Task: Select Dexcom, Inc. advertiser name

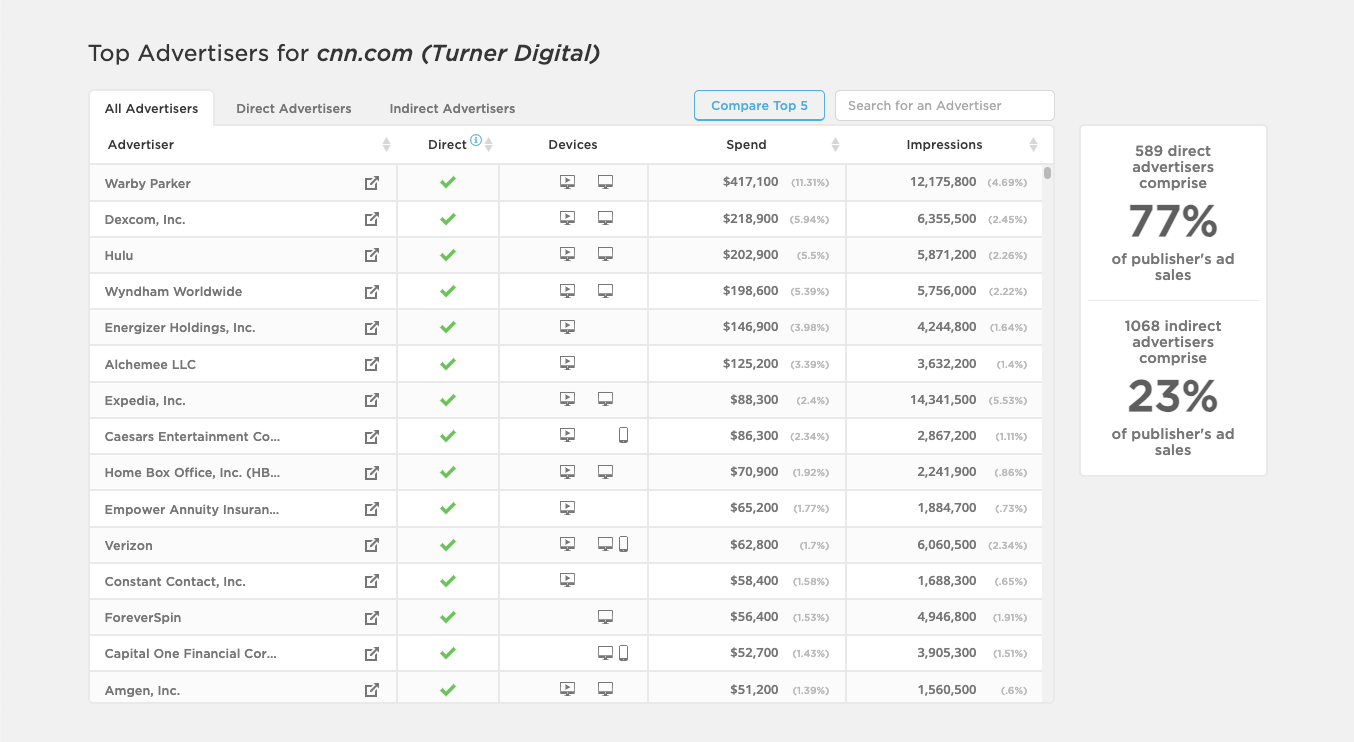Action: (x=145, y=219)
